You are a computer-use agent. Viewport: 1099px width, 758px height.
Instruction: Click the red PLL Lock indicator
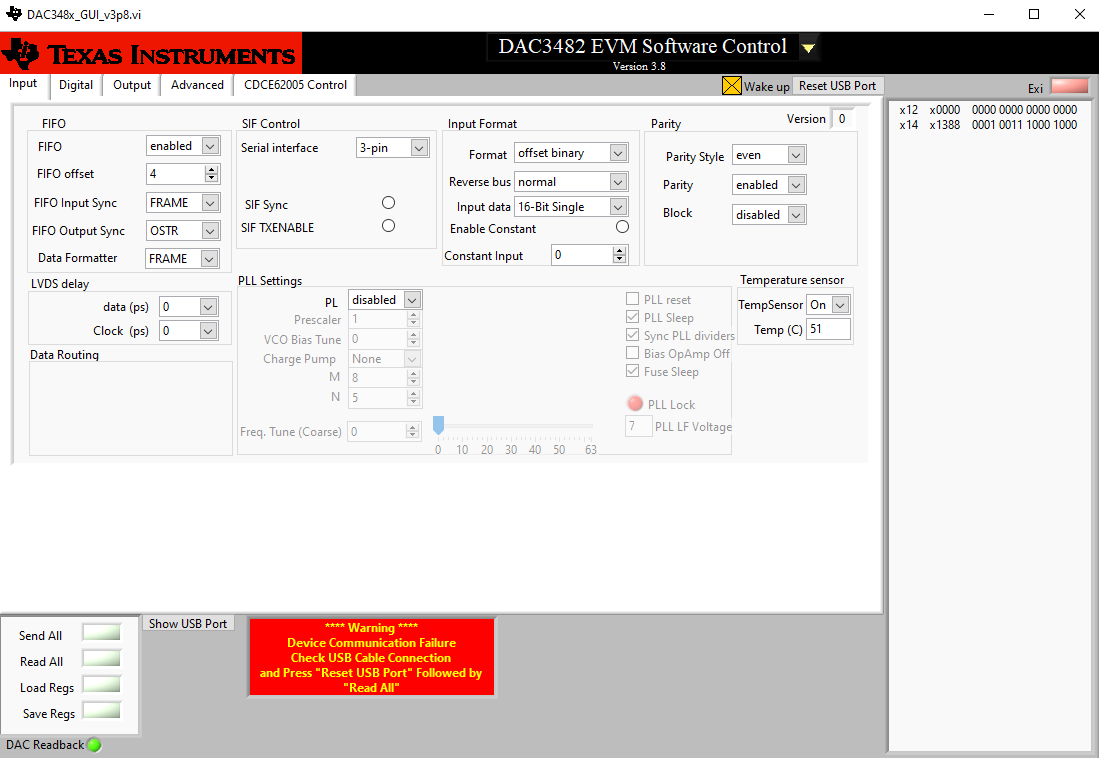[x=635, y=404]
